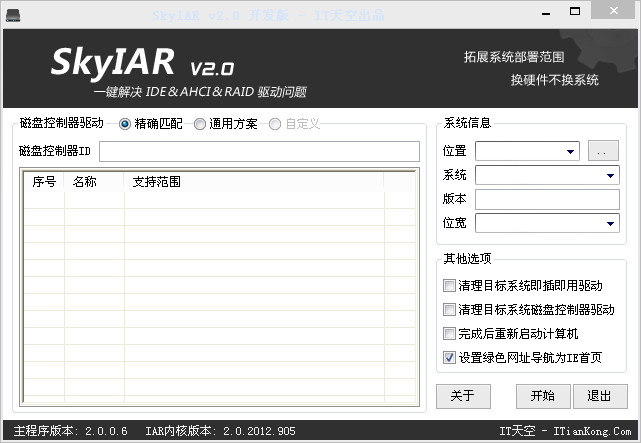Viewport: 641px width, 443px height.
Task: Click the 名称 column header
Action: (94, 182)
